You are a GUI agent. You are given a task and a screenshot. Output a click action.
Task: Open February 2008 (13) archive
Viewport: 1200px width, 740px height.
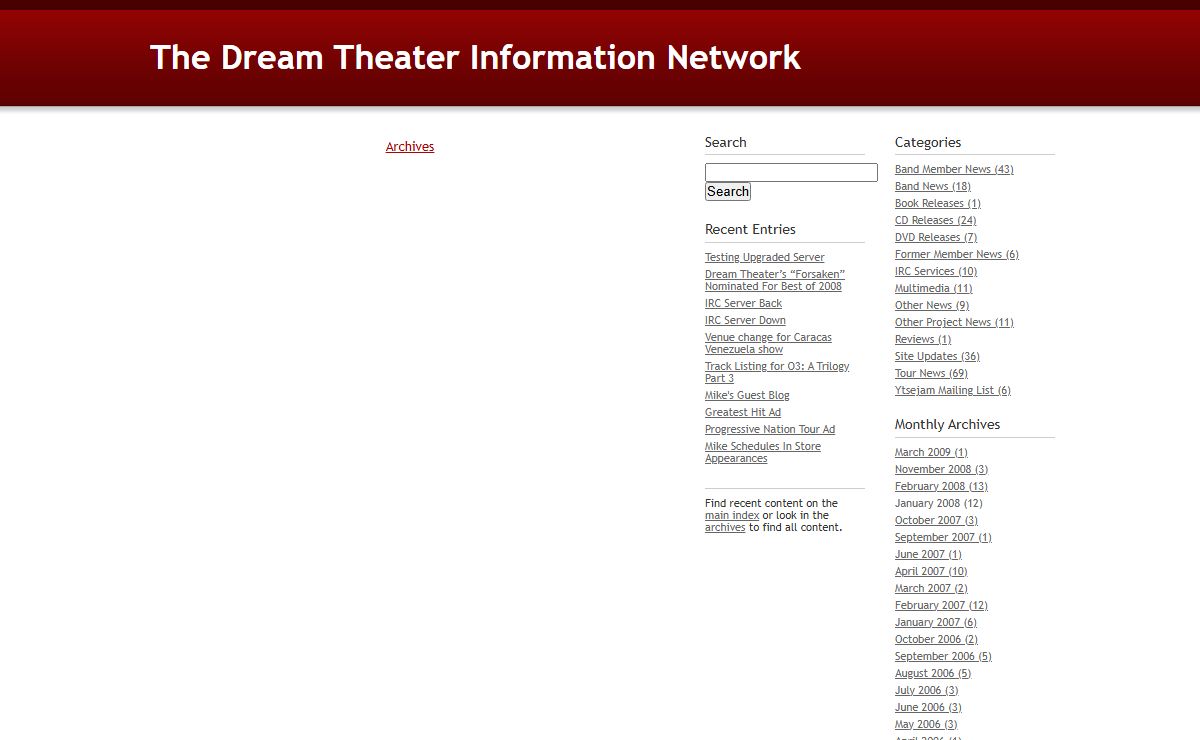[x=941, y=486]
